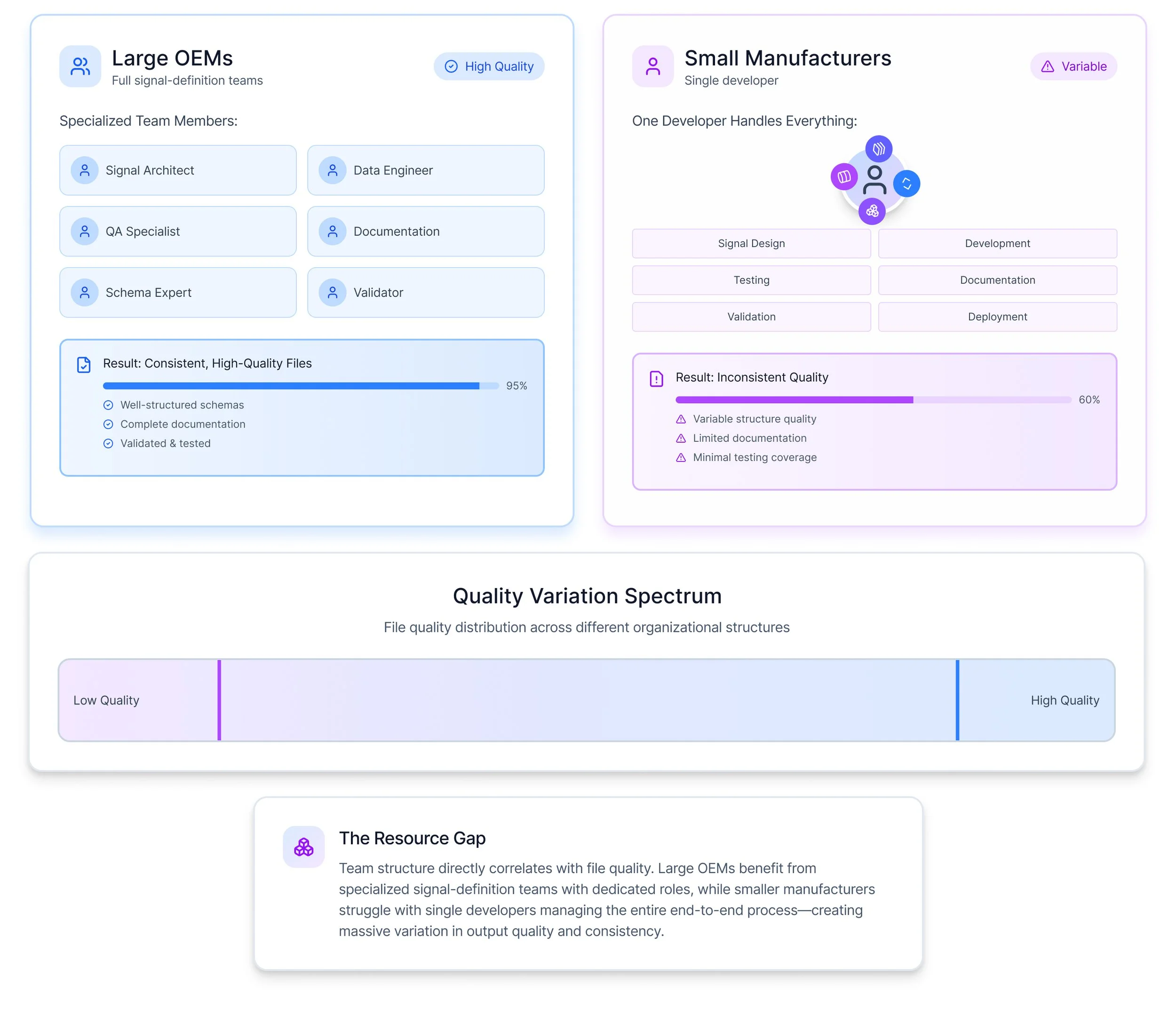Click the check circle next to Complete documentation
Viewport: 1176px width, 1011px height.
(108, 424)
